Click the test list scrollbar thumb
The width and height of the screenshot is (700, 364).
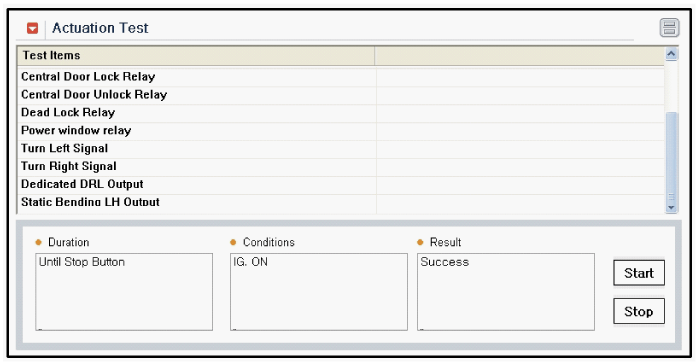coord(671,156)
